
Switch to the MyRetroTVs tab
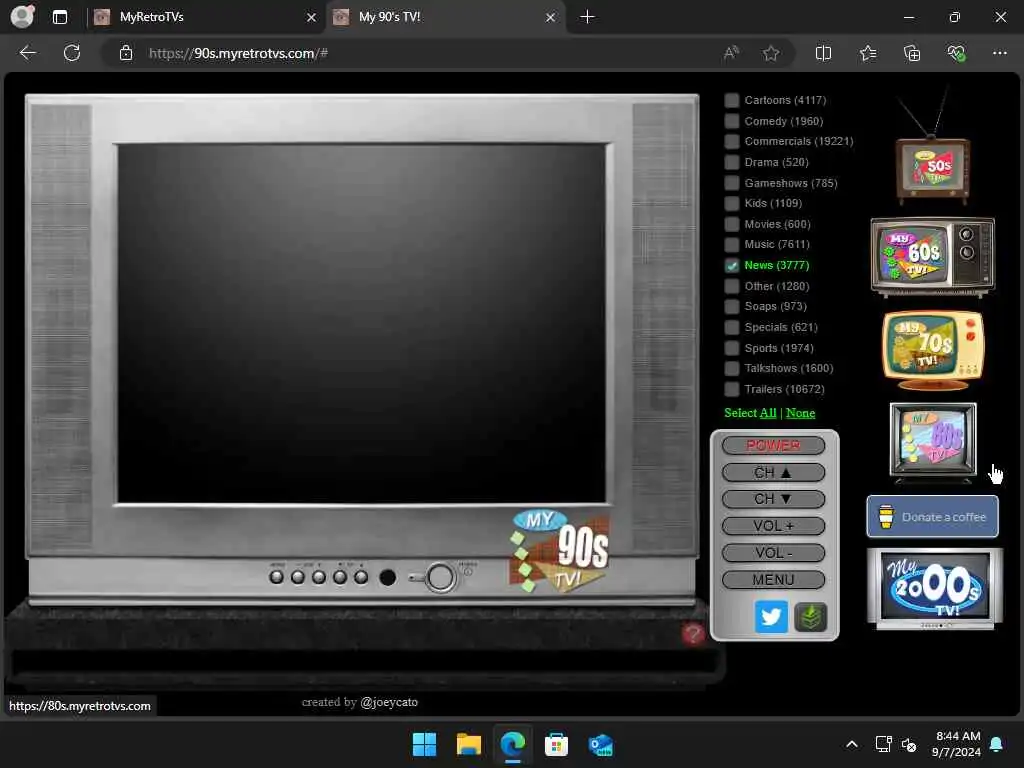pos(205,18)
